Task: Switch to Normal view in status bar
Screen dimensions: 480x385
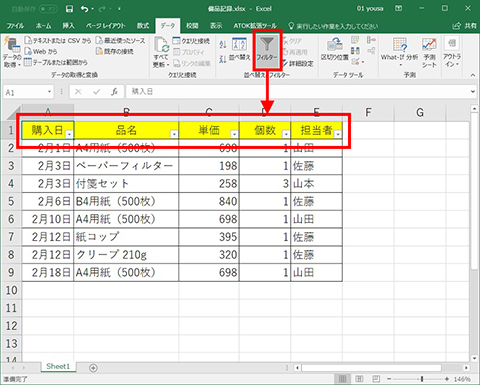Action: pos(342,379)
